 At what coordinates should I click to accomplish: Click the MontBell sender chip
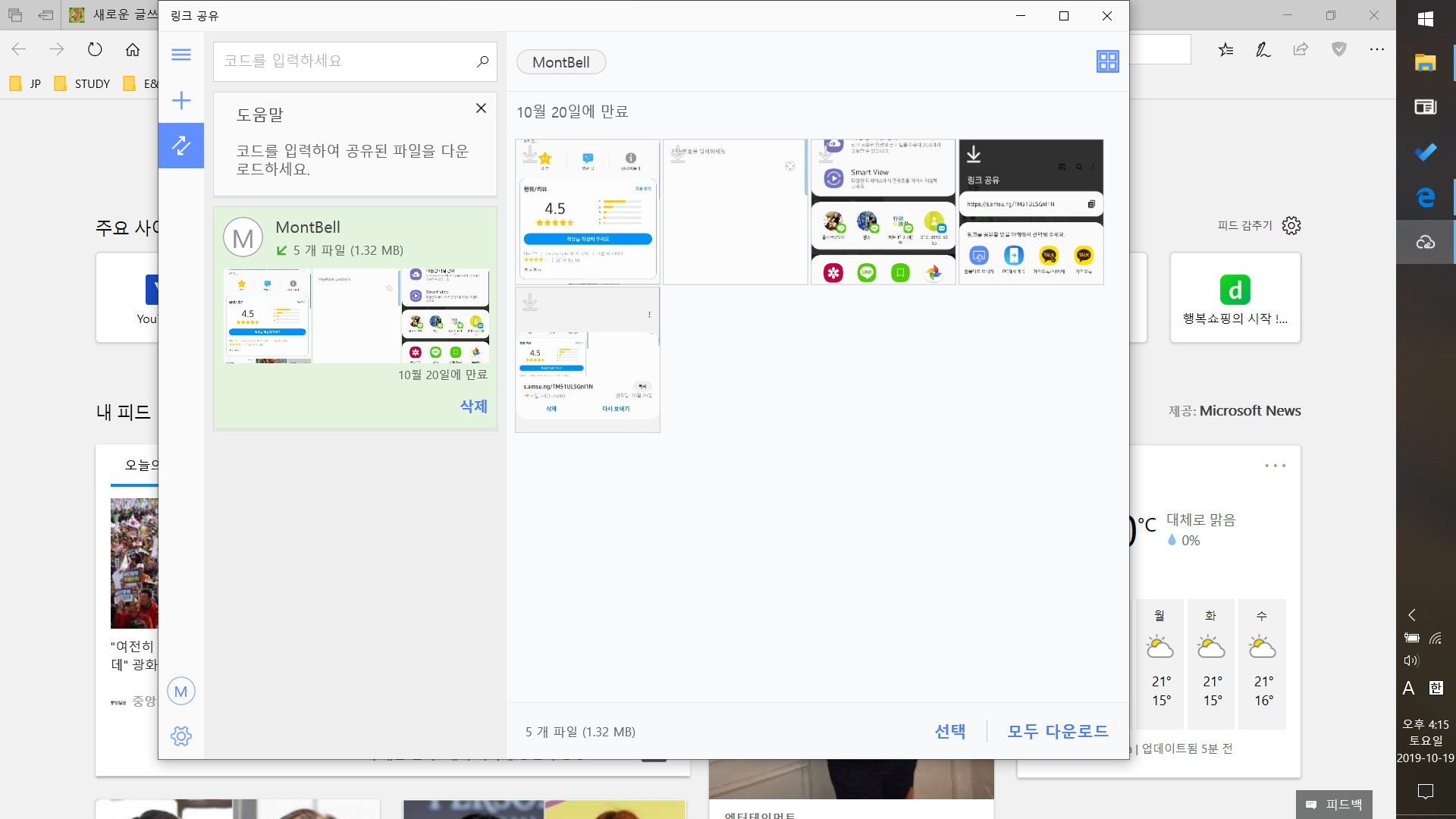pos(561,62)
